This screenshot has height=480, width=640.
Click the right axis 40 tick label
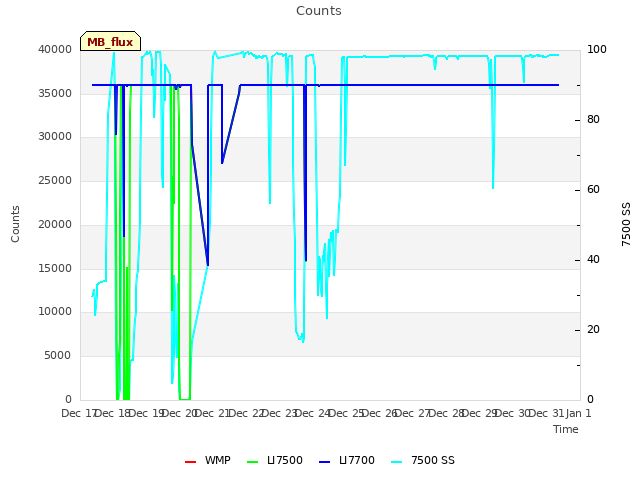pyautogui.click(x=593, y=260)
